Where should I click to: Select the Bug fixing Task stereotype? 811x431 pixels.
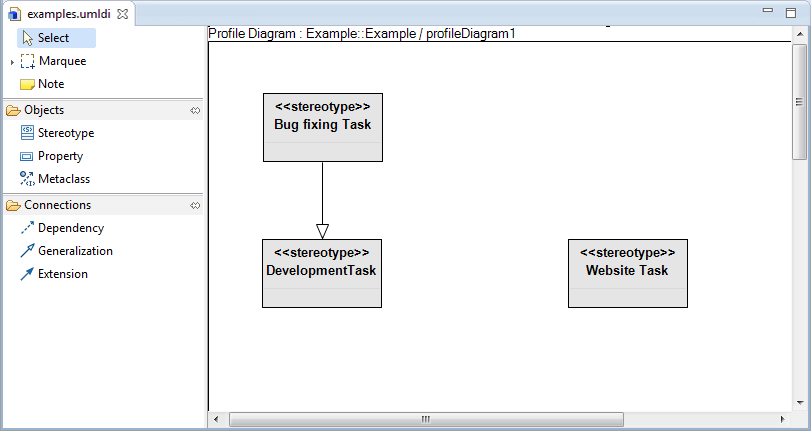322,127
